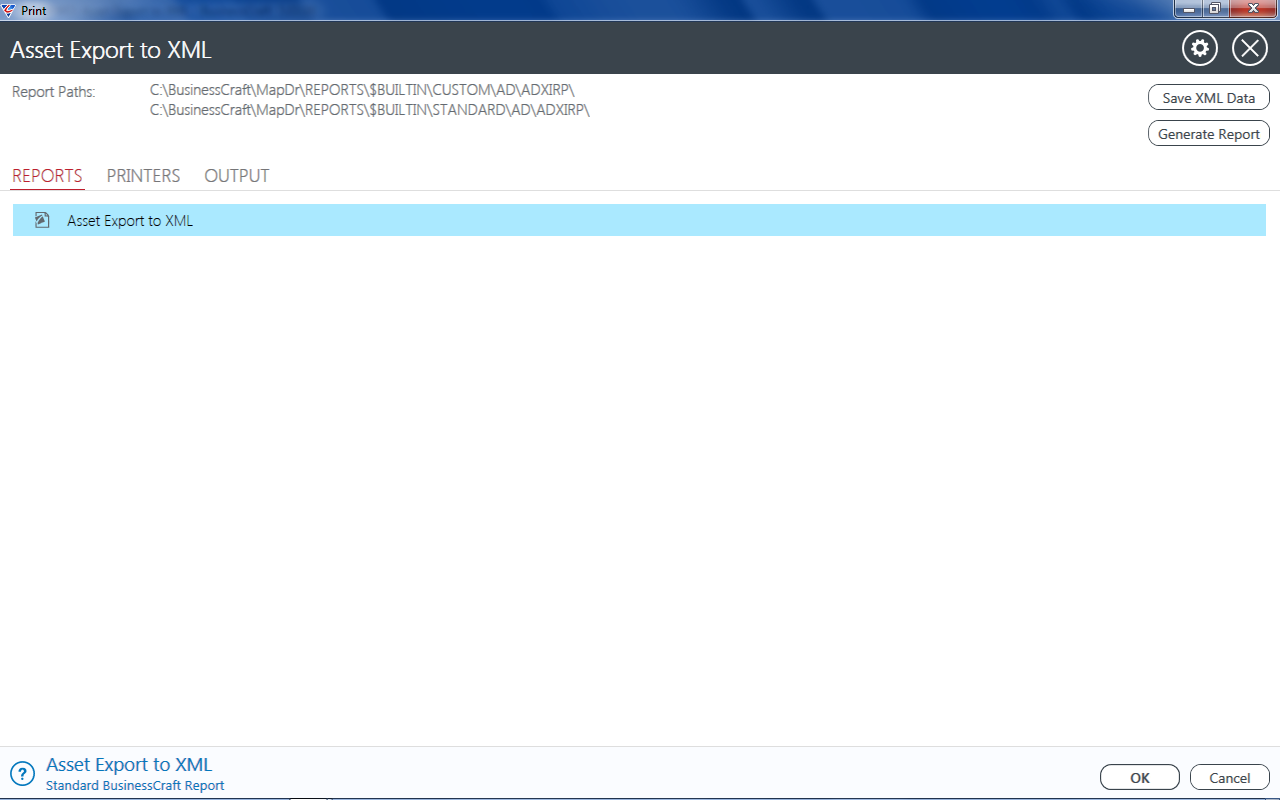This screenshot has width=1280, height=800.
Task: Minimize the Print window
Action: (x=1187, y=8)
